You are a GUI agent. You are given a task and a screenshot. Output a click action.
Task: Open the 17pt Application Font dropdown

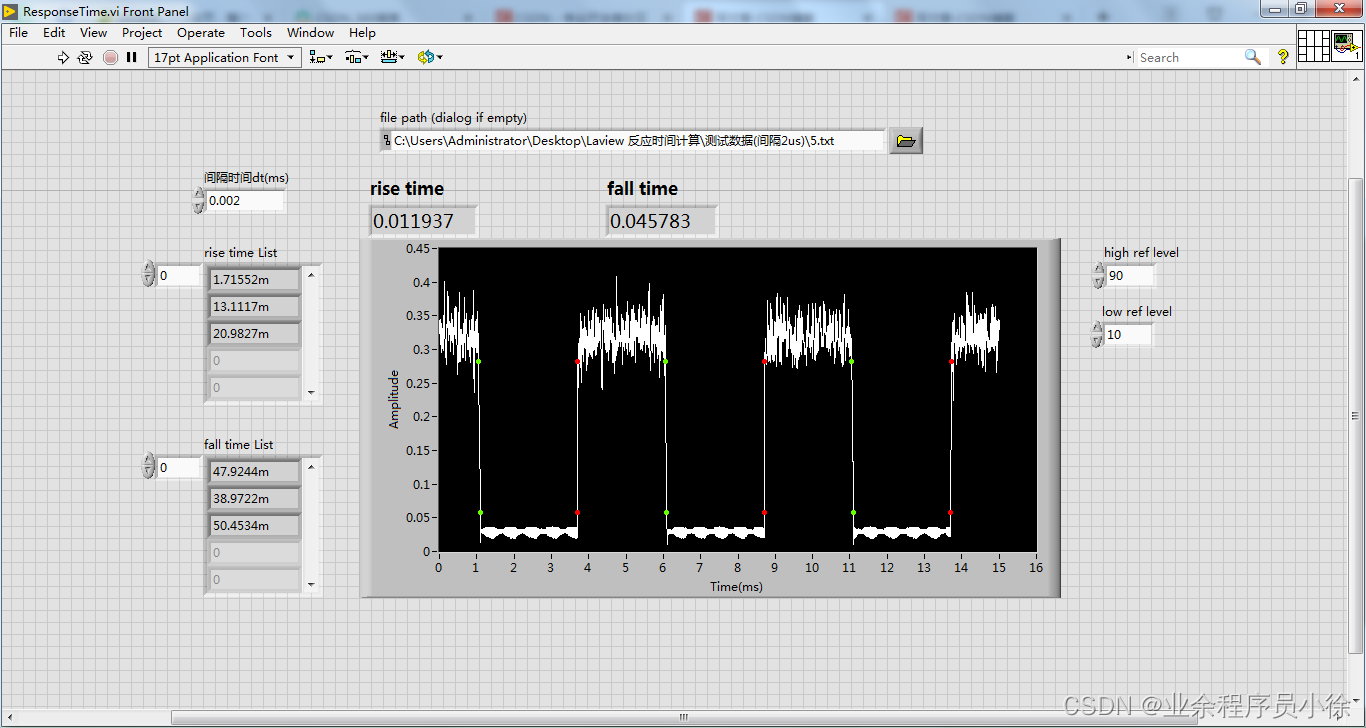(x=225, y=57)
